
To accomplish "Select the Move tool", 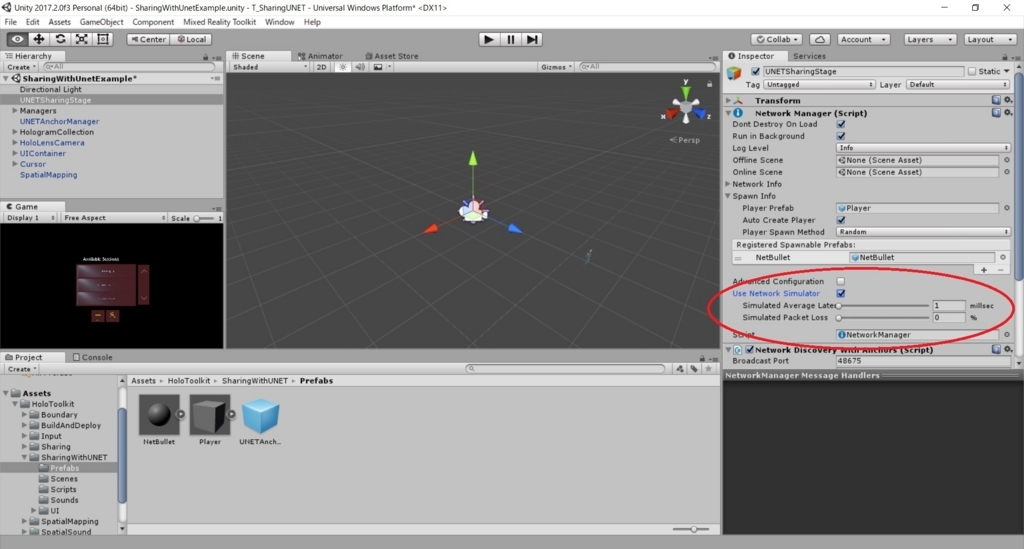I will (x=39, y=39).
